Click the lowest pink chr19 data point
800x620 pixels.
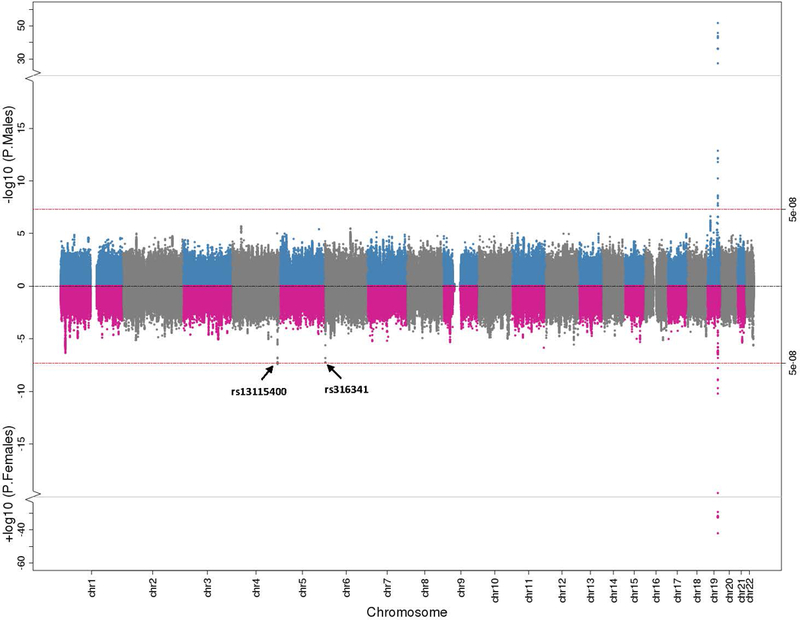click(x=717, y=533)
